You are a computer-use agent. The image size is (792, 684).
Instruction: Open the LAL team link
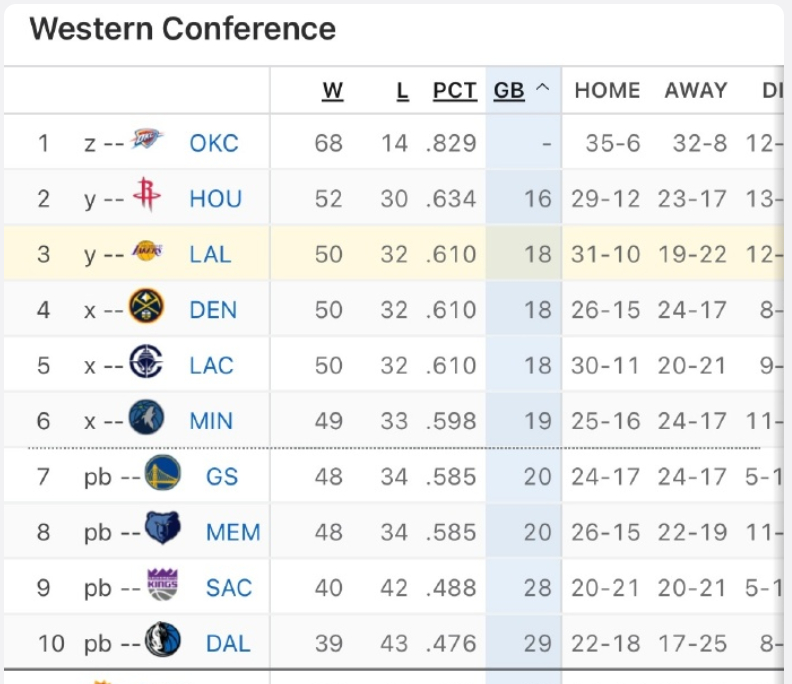tap(210, 254)
